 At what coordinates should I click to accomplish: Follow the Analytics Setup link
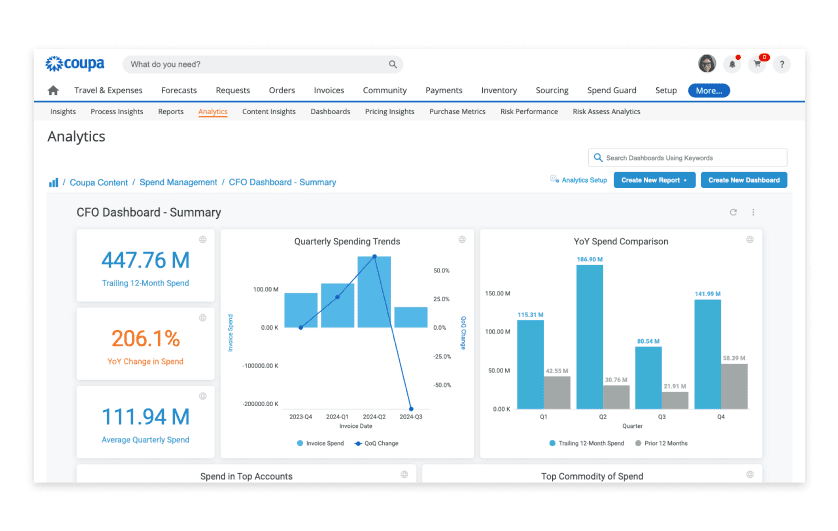click(584, 180)
